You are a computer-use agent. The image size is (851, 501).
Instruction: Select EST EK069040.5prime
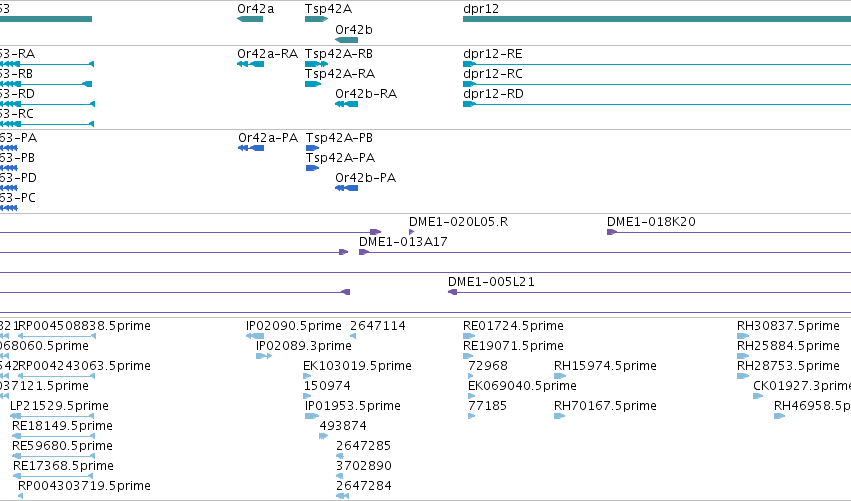tap(472, 396)
